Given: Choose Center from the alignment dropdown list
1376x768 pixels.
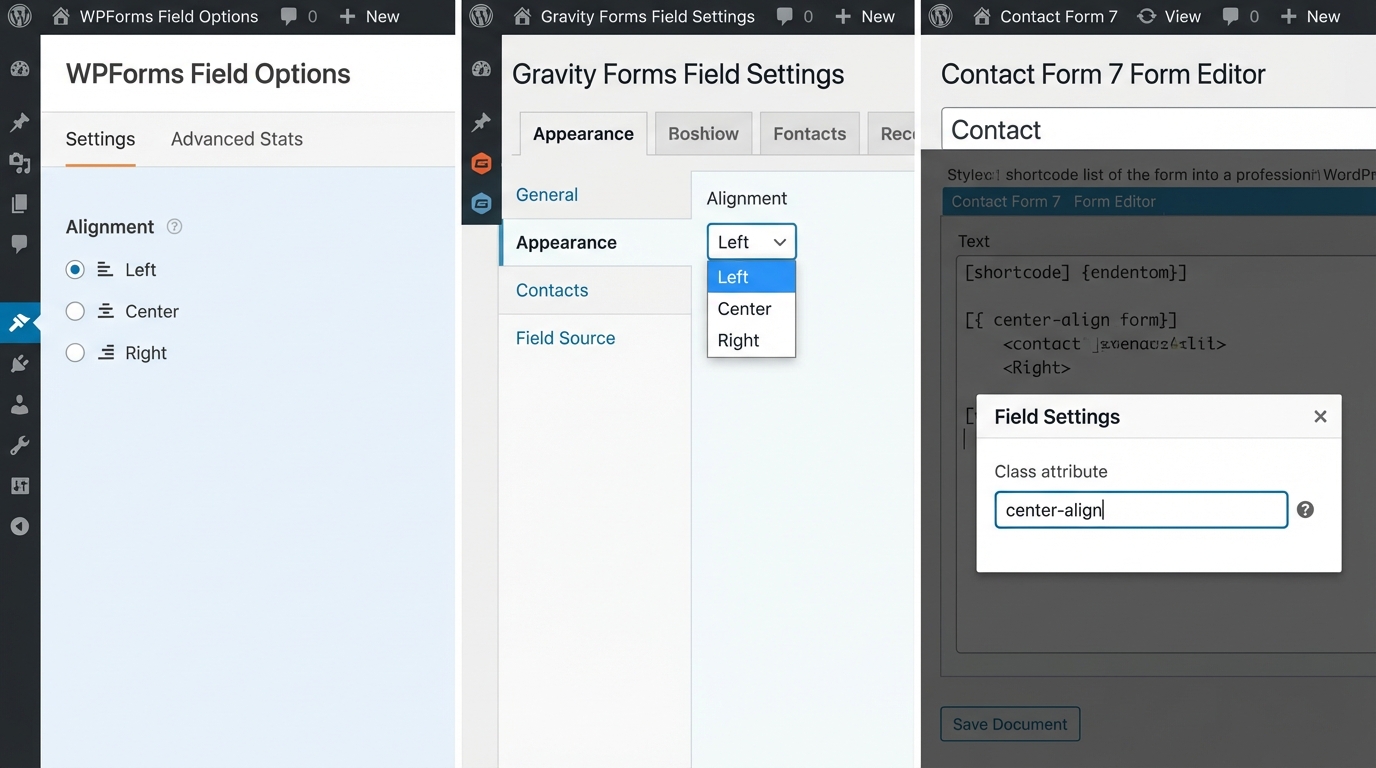Looking at the screenshot, I should (743, 309).
